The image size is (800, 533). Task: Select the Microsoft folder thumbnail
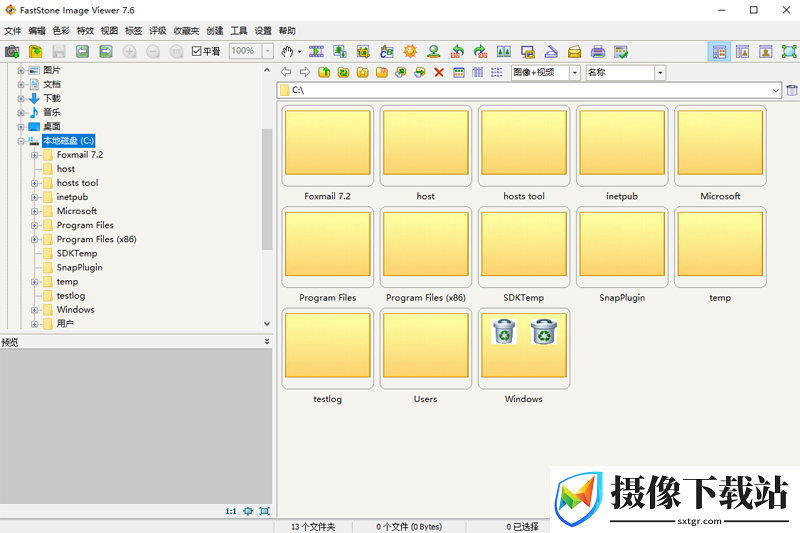coord(720,146)
